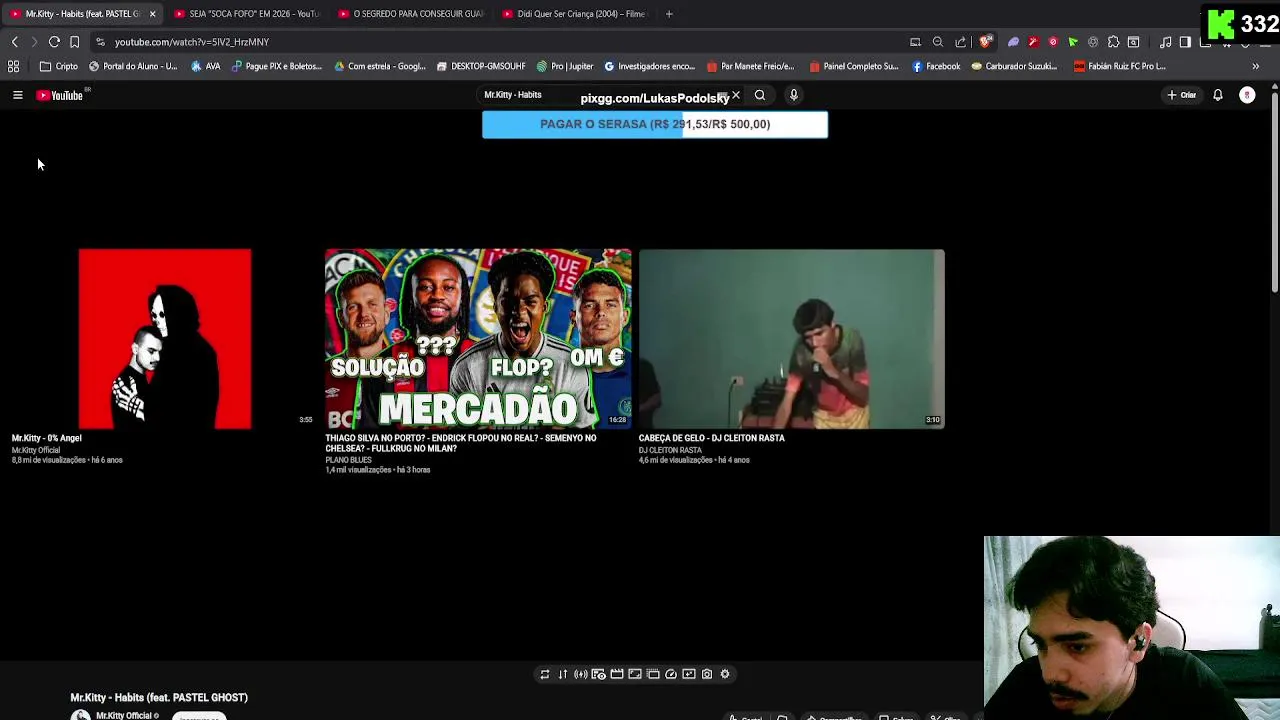Toggle the browser sidebar panel icon
Image resolution: width=1280 pixels, height=720 pixels.
coord(1185,42)
